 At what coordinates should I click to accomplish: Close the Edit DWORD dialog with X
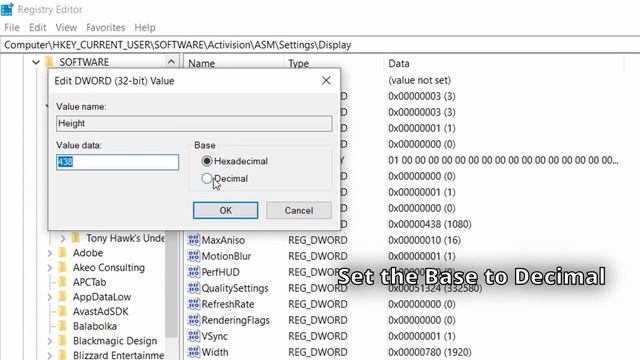326,80
